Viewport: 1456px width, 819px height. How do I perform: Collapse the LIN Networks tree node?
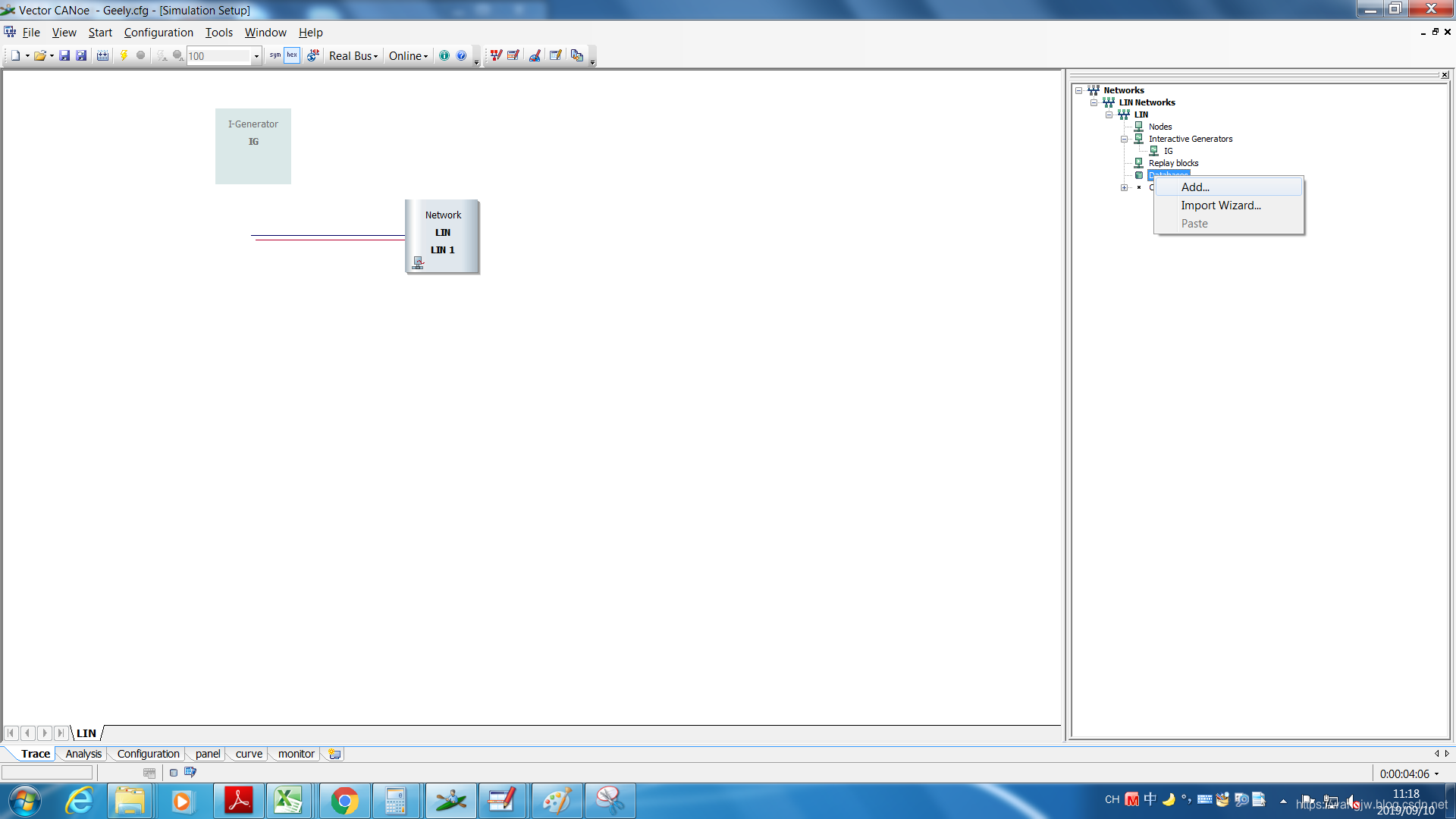(1094, 102)
